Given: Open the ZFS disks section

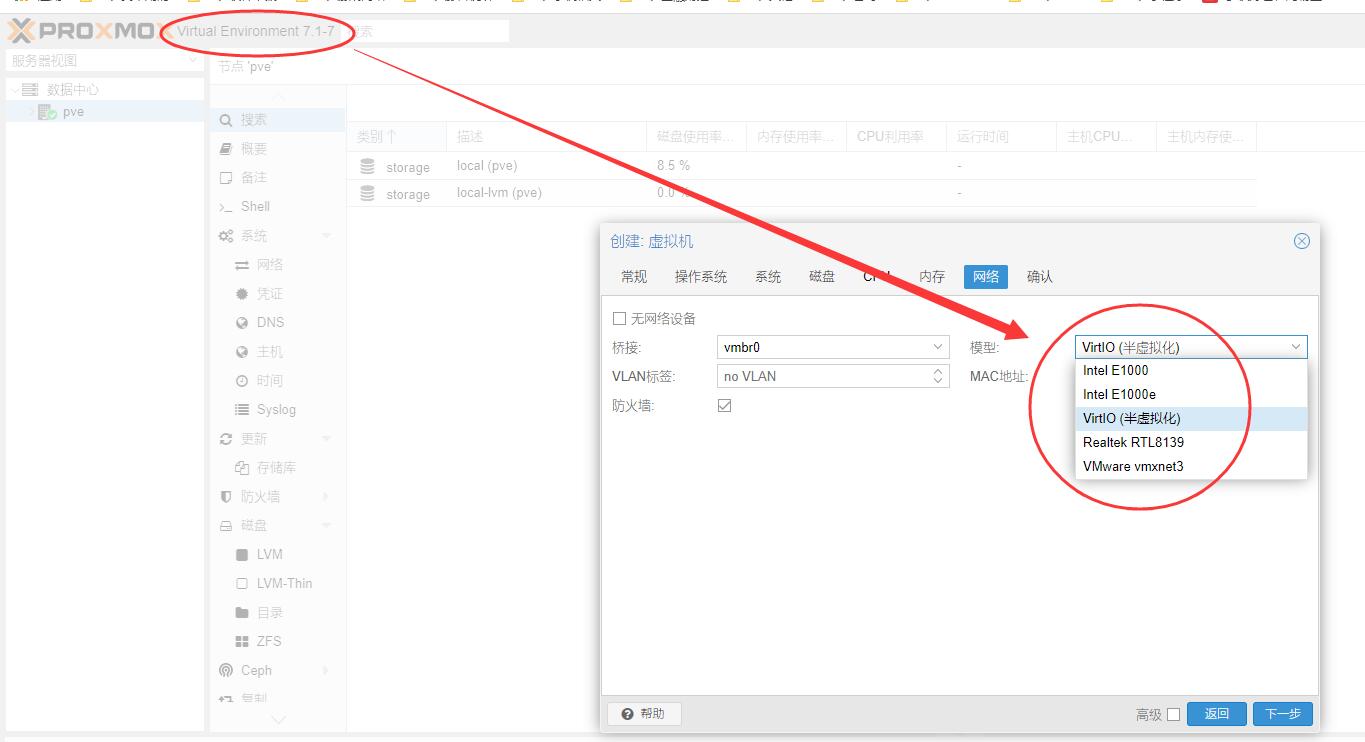Looking at the screenshot, I should pos(268,641).
